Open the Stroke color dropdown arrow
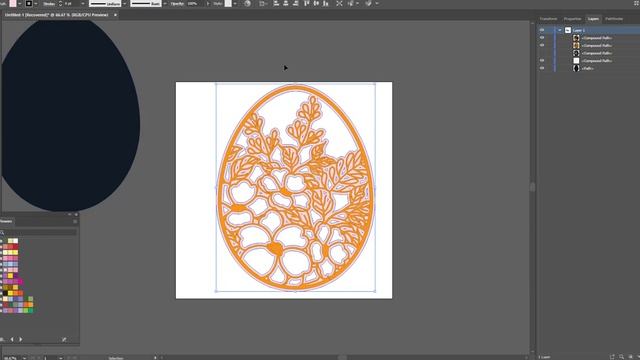640x360 pixels. [x=36, y=4]
